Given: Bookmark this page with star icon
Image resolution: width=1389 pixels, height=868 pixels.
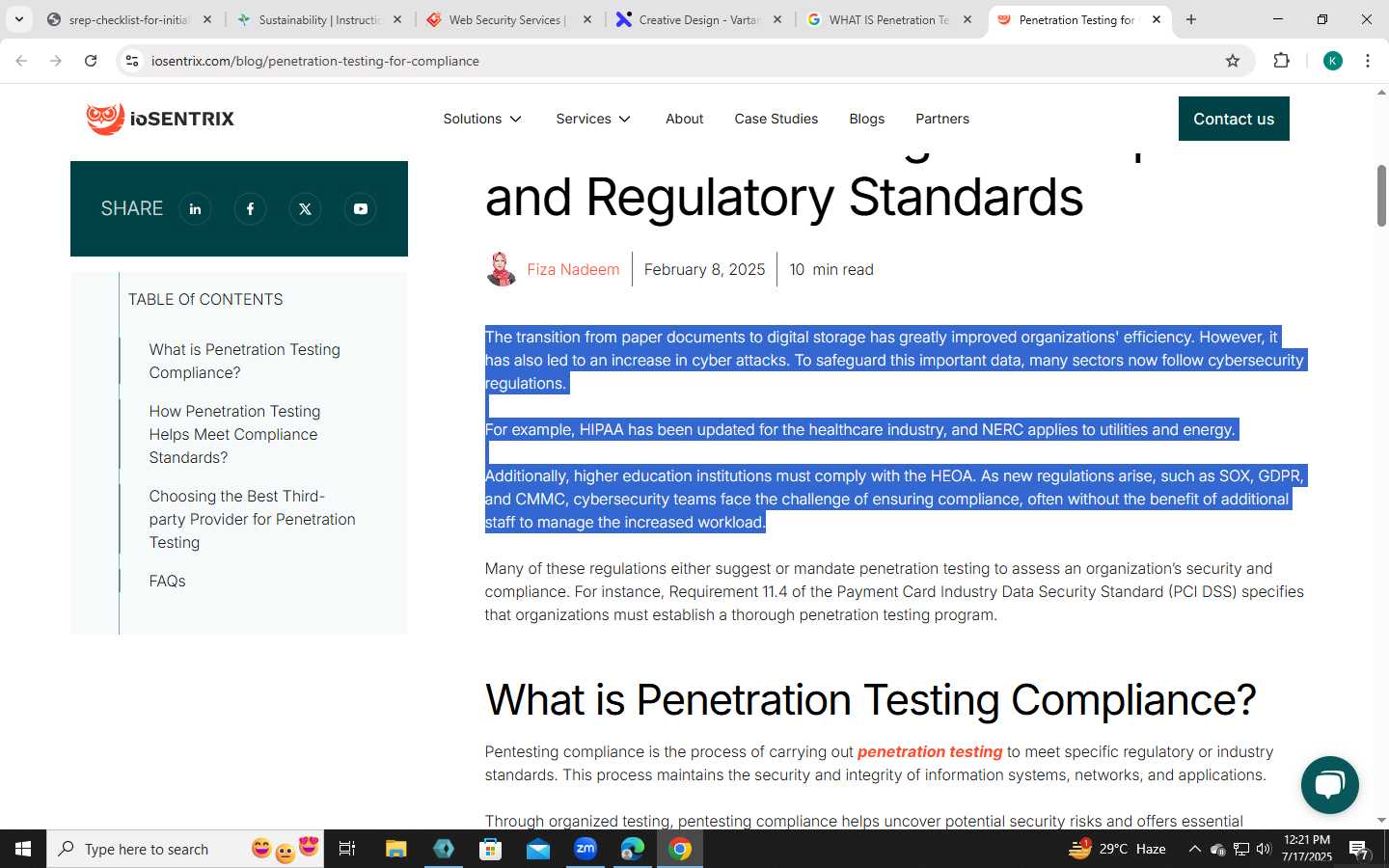Looking at the screenshot, I should coord(1232,61).
